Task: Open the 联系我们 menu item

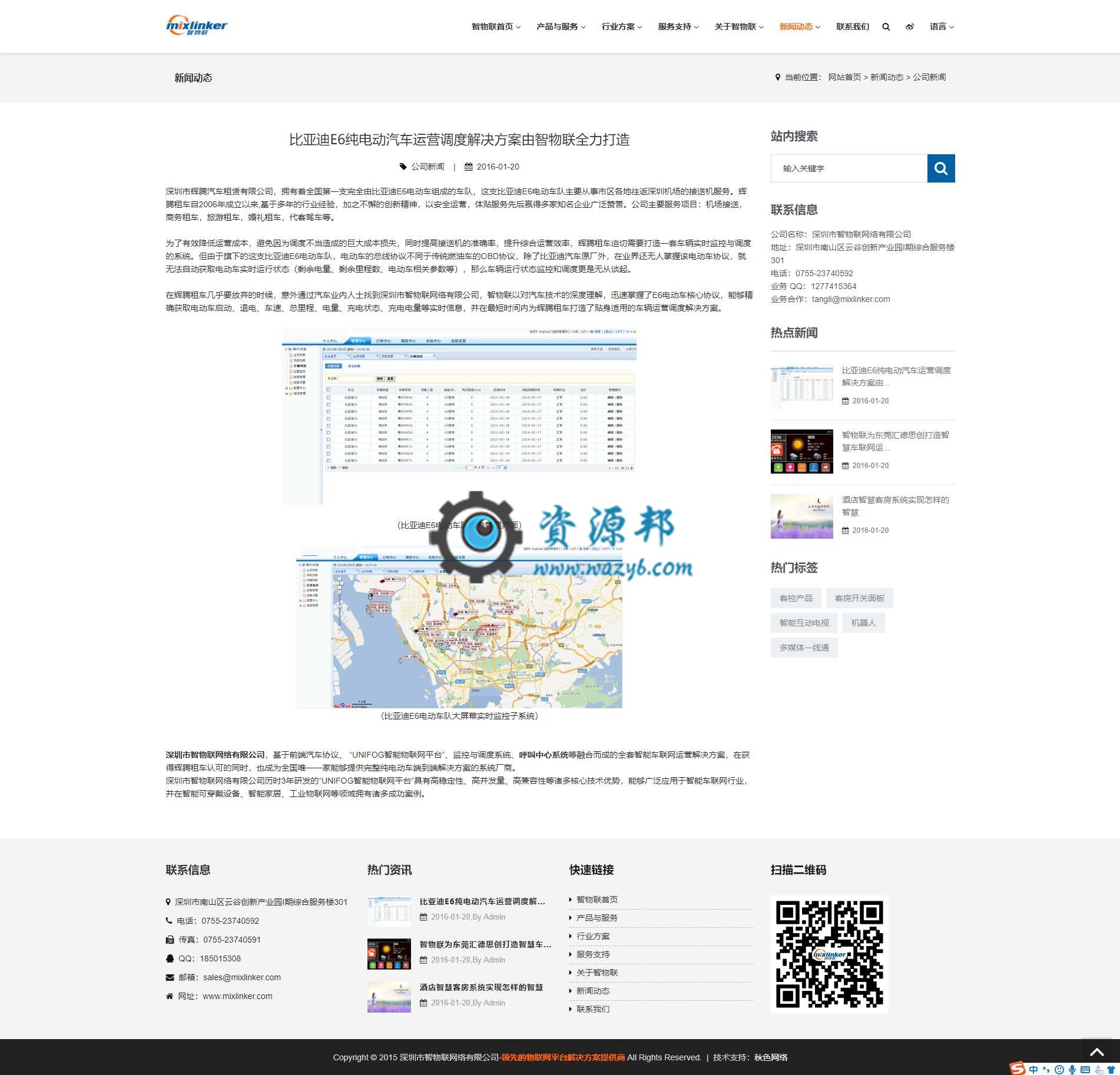Action: tap(853, 26)
